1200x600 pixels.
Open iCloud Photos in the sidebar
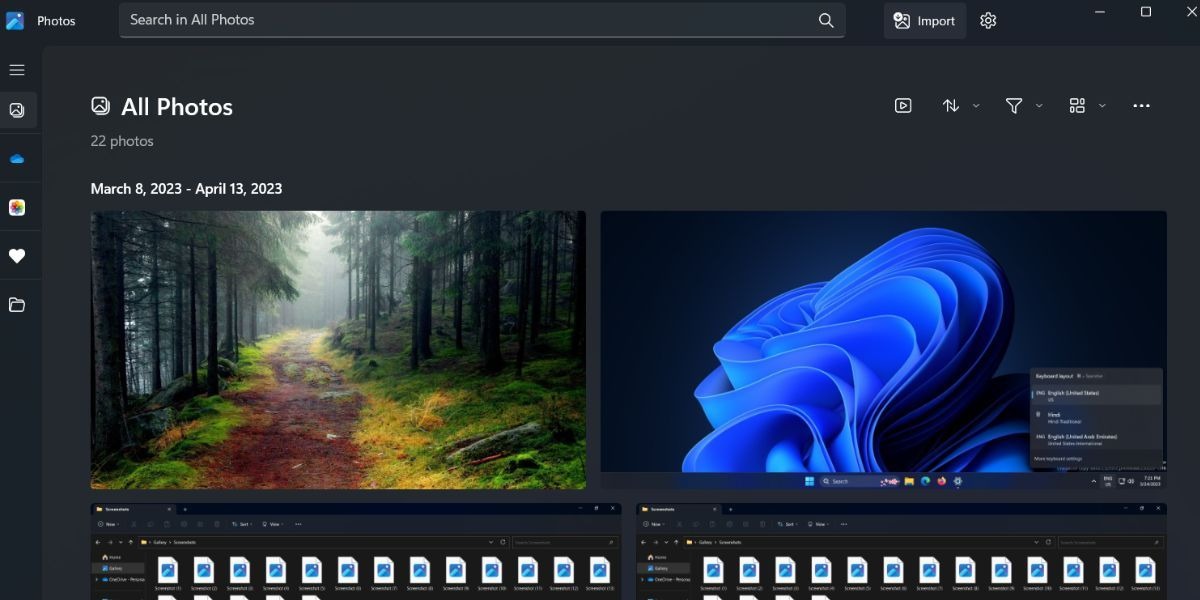pyautogui.click(x=17, y=207)
